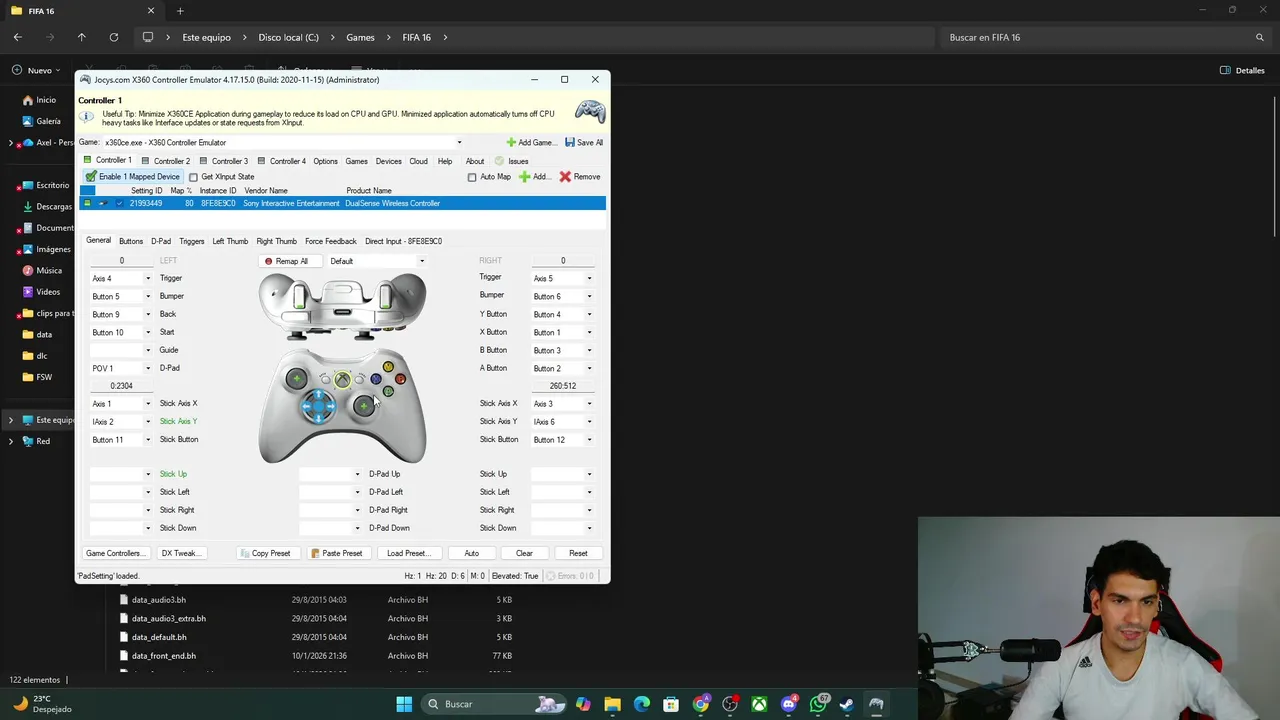Screen dimensions: 1280x720
Task: Click the blue X button on controller image
Action: pos(376,379)
